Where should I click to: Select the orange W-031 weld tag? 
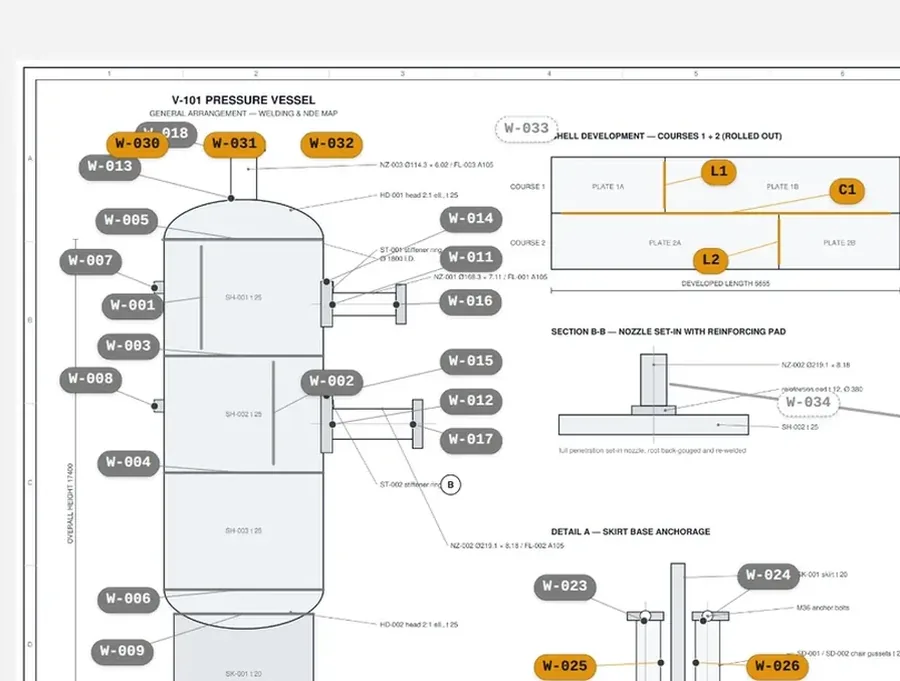[x=234, y=144]
